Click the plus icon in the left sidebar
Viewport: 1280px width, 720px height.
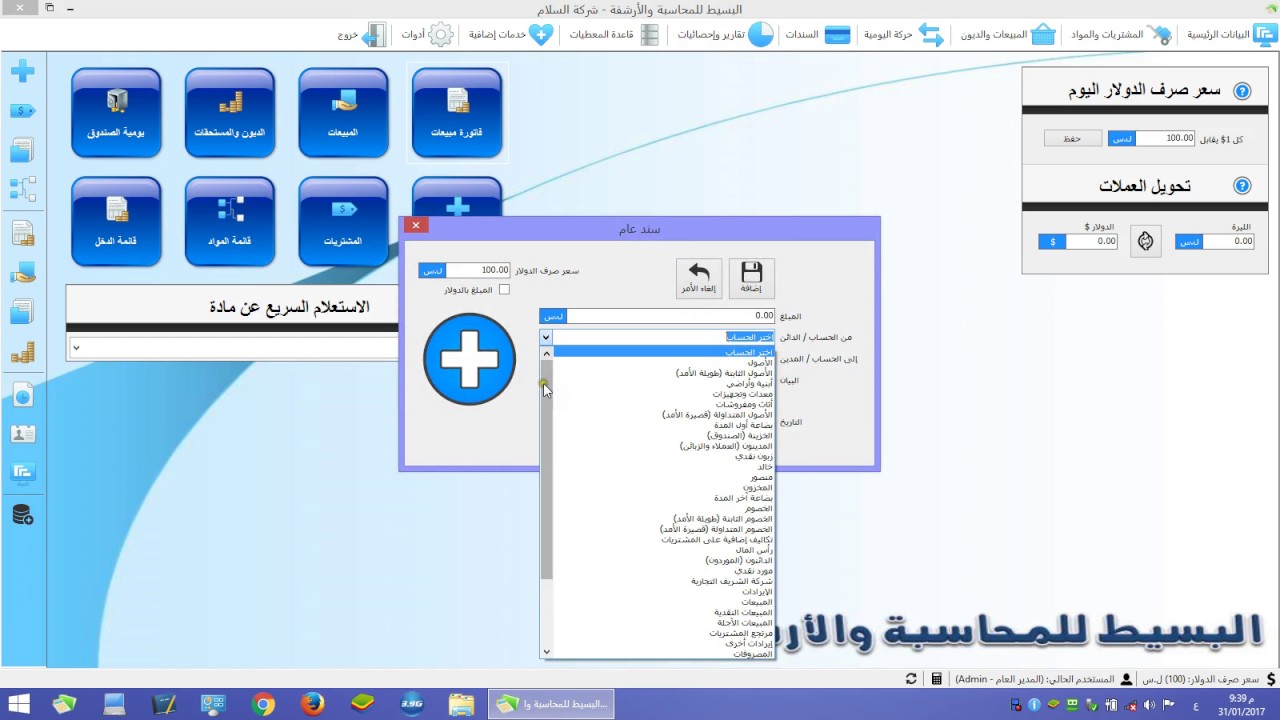[x=22, y=72]
